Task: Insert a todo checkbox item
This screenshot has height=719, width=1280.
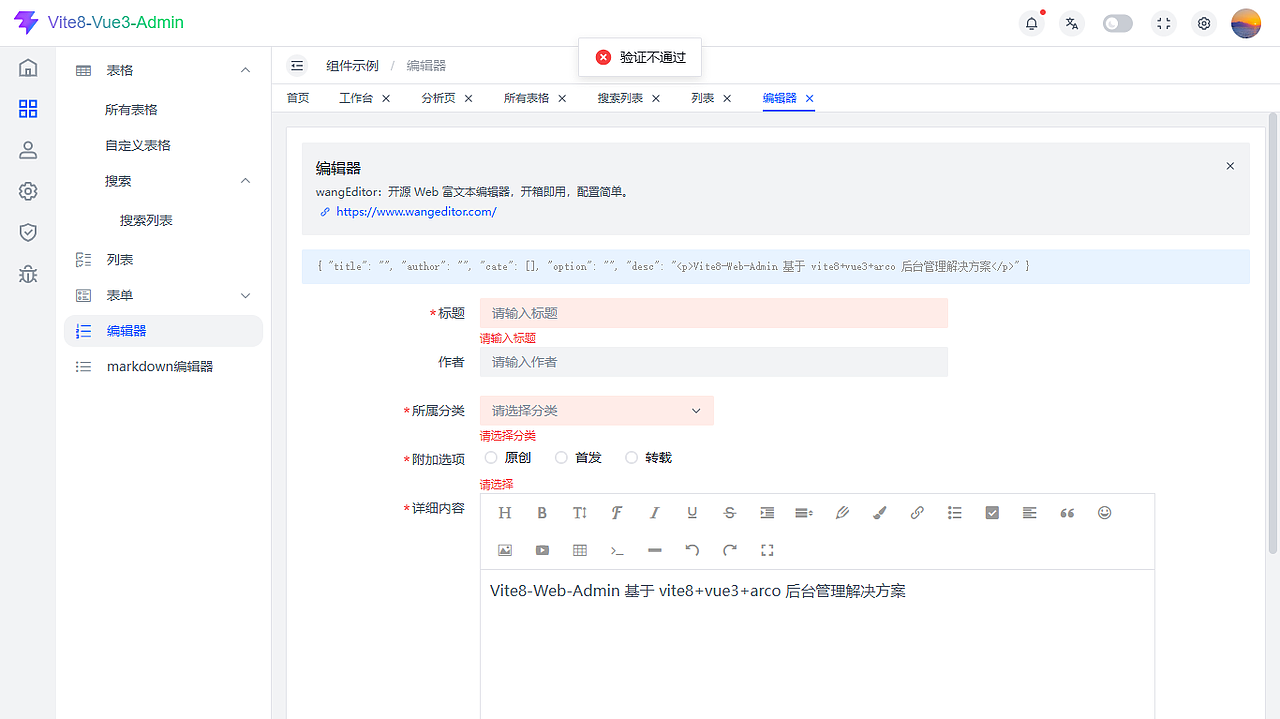Action: pyautogui.click(x=992, y=513)
